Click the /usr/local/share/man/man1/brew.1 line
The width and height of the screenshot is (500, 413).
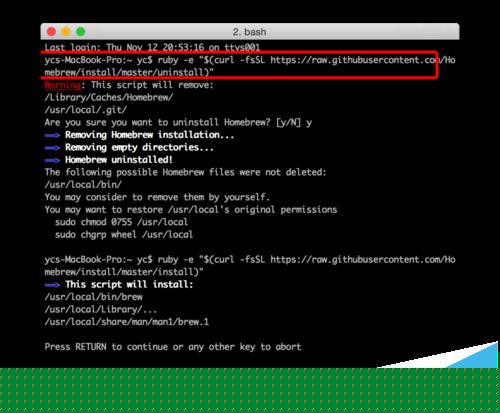(127, 322)
